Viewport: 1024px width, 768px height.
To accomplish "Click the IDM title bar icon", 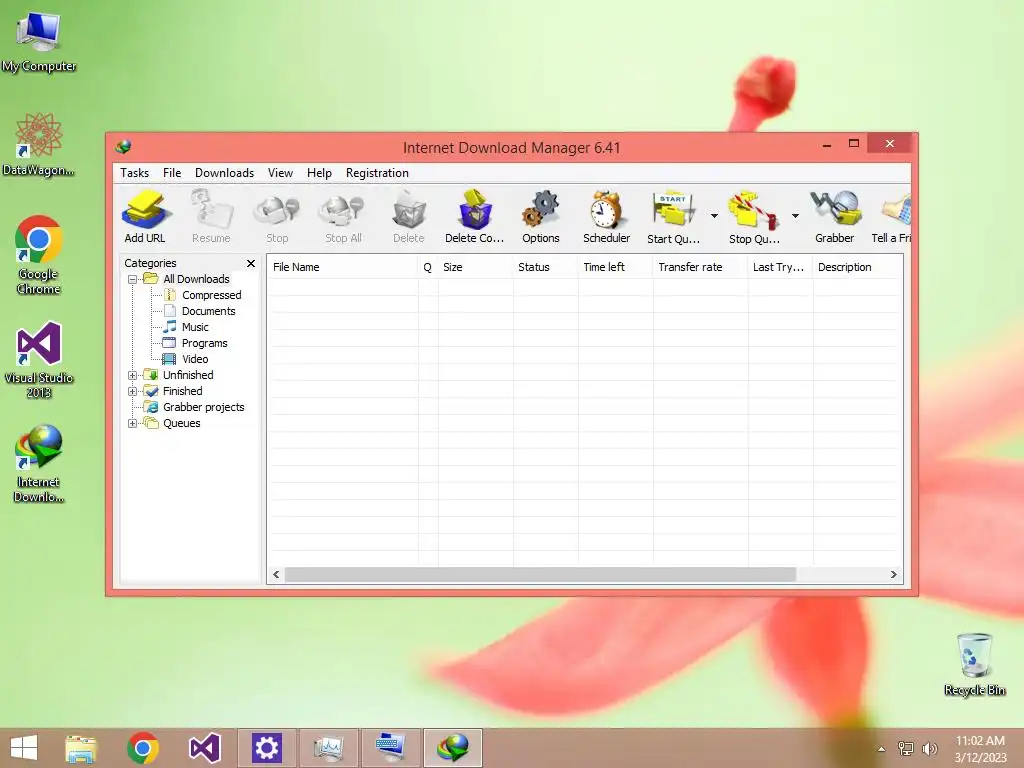I will pyautogui.click(x=123, y=147).
